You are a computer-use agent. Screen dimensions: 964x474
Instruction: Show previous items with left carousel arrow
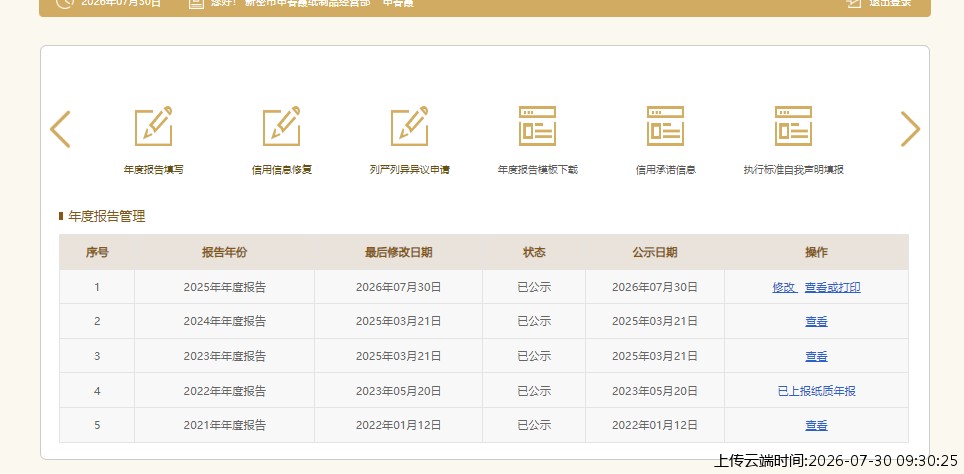click(60, 129)
